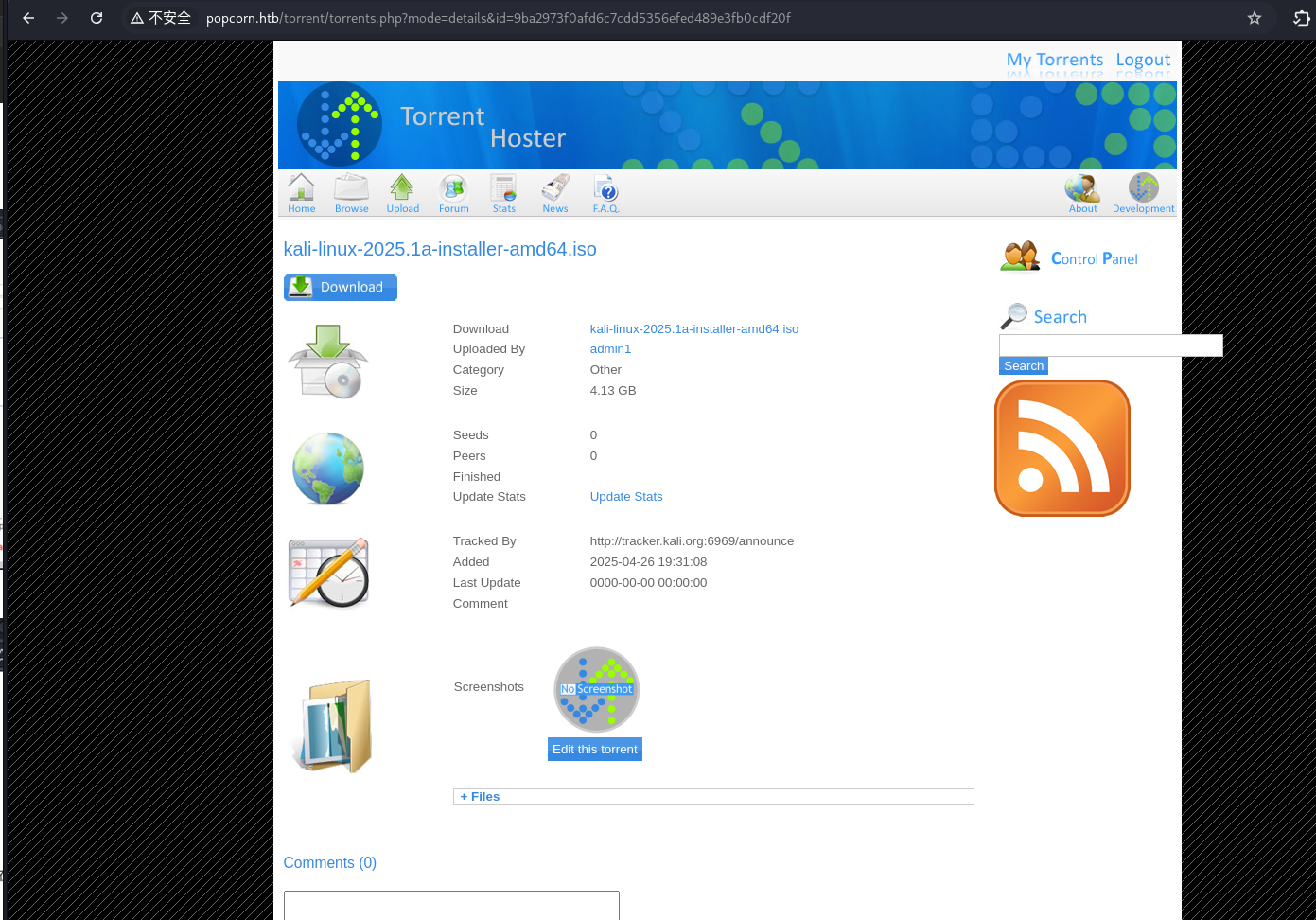The image size is (1316, 920).
Task: Open the About page icon
Action: pyautogui.click(x=1082, y=193)
